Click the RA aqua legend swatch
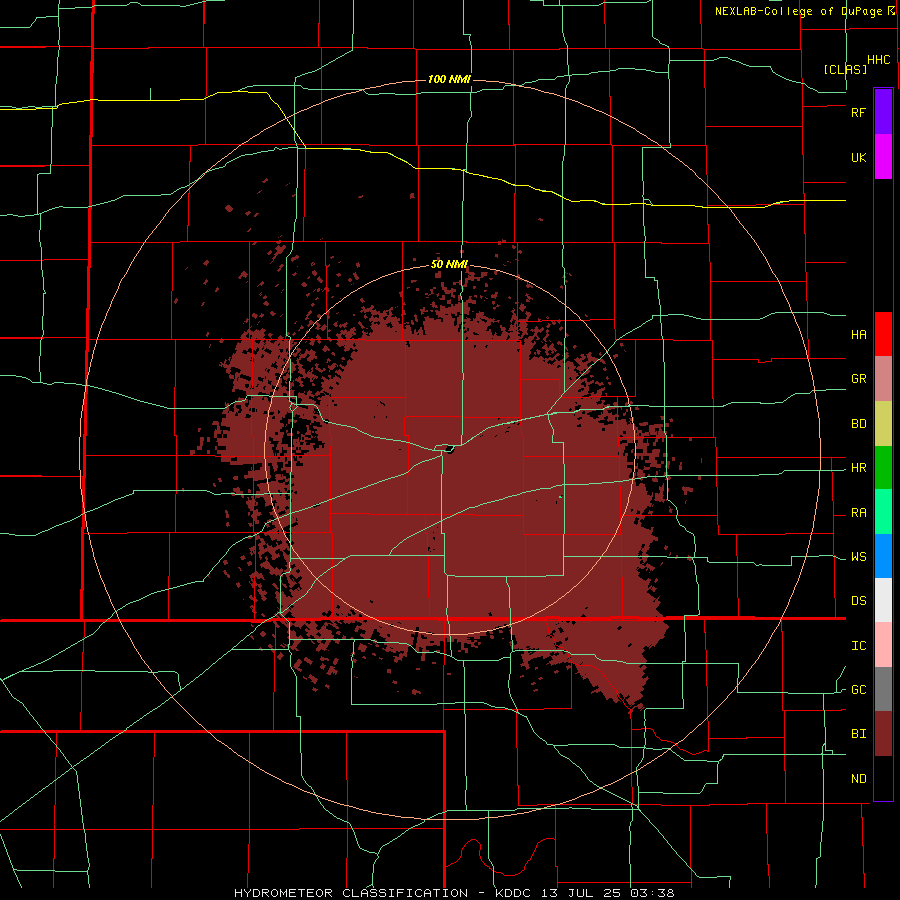The height and width of the screenshot is (900, 900). [x=883, y=512]
